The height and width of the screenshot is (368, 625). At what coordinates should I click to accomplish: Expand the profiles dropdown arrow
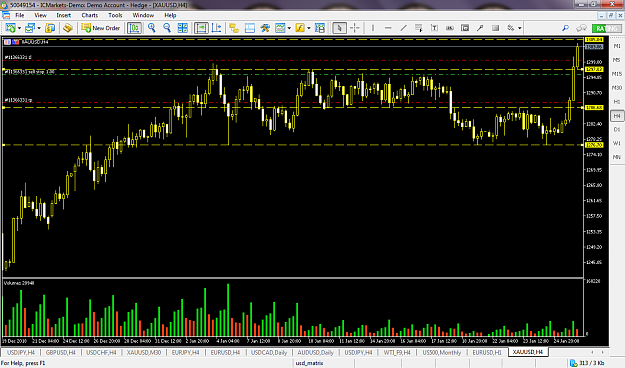coord(39,28)
